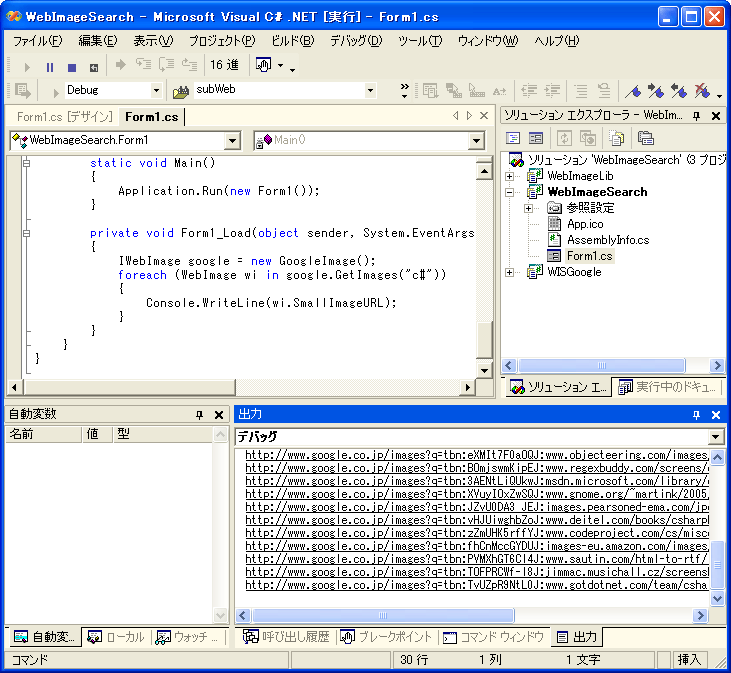This screenshot has width=731, height=673.
Task: Stop debugging with the square stop icon
Action: point(72,67)
